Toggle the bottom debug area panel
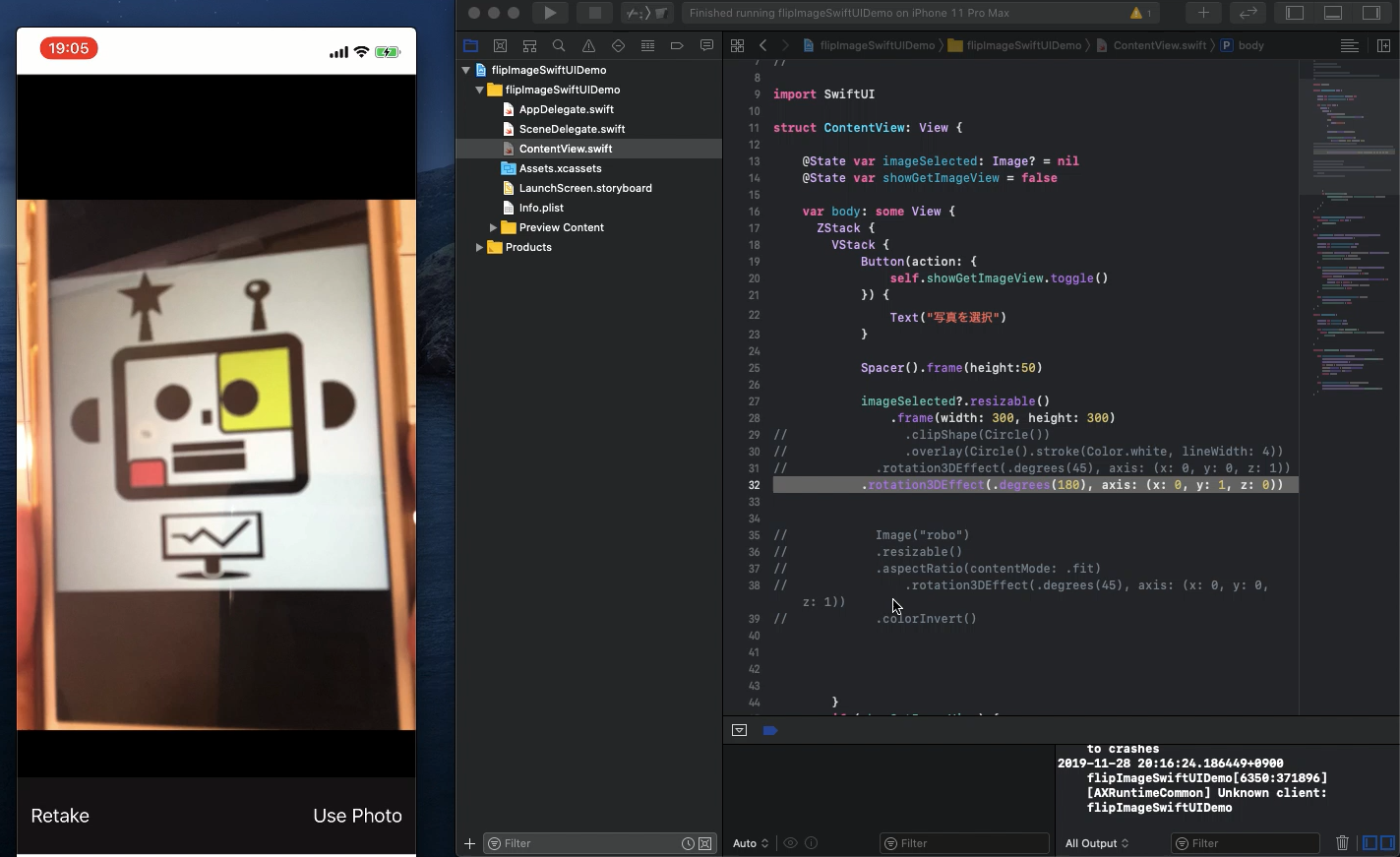Viewport: 1400px width, 857px height. pyautogui.click(x=1333, y=13)
